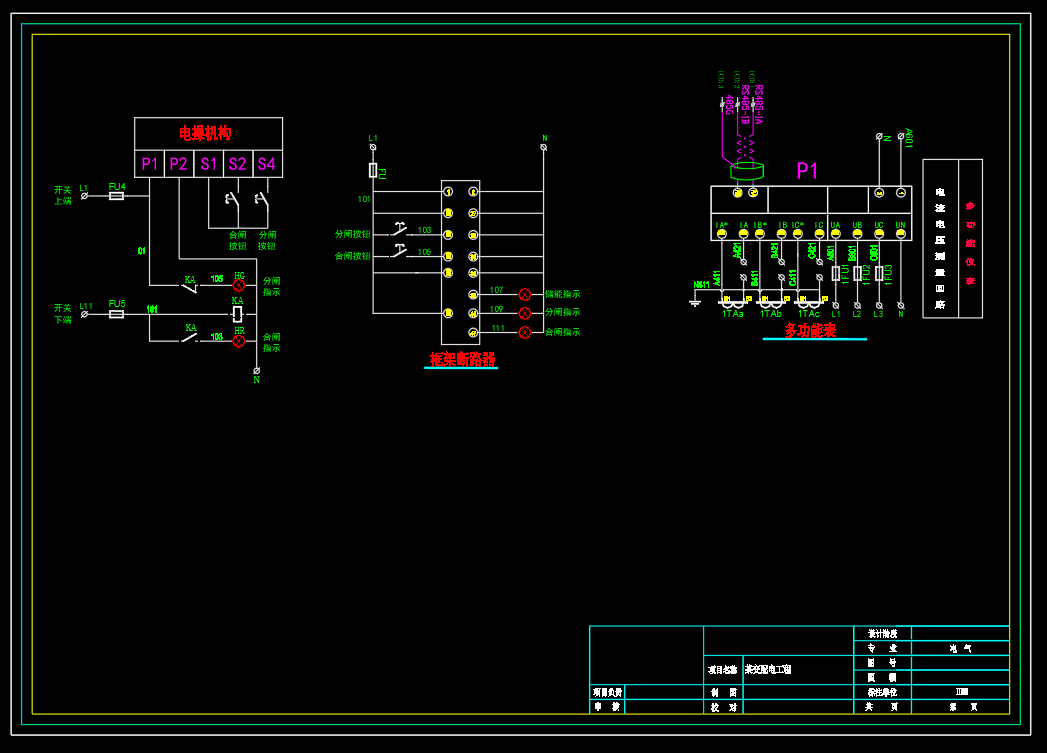Select the FU5 fuse symbol

tap(116, 314)
